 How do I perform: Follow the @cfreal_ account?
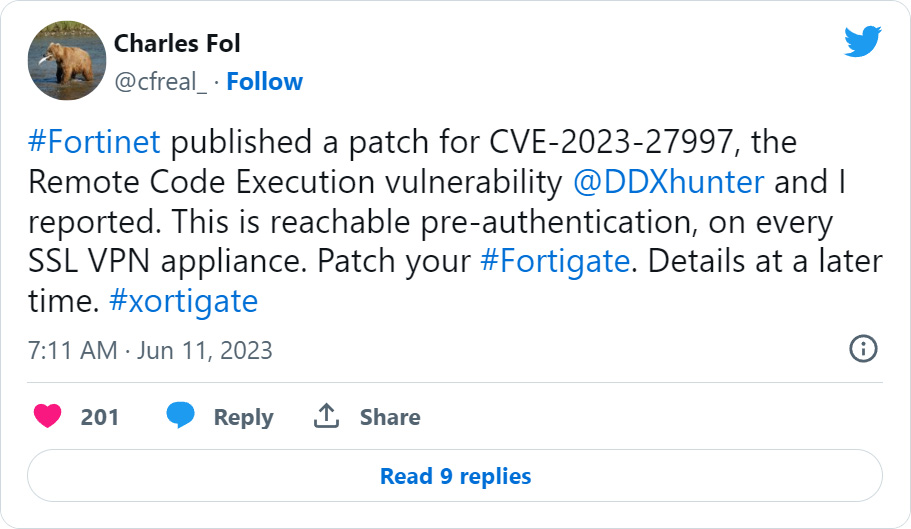pos(264,81)
